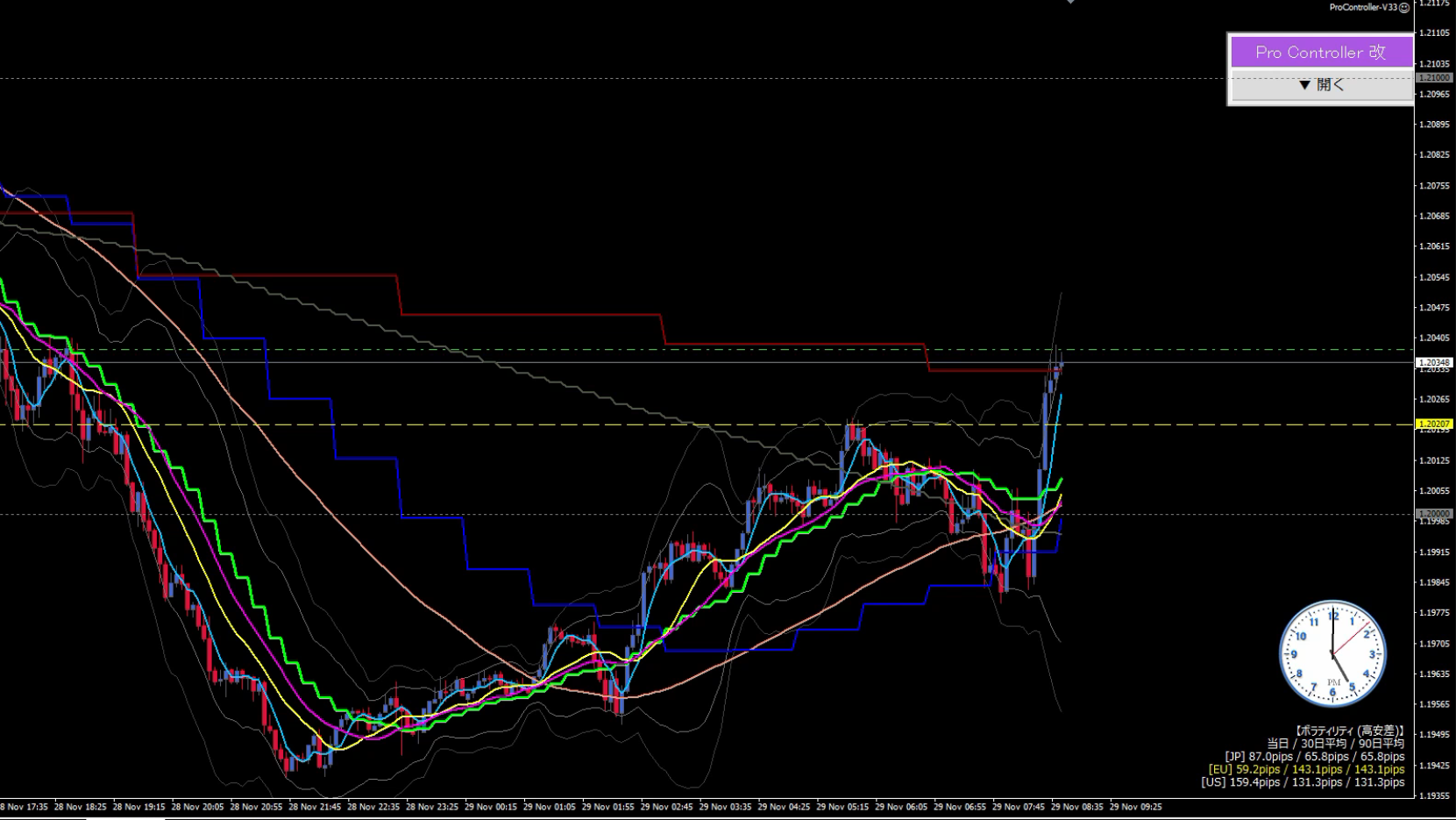1456x820 pixels.
Task: Click the 1.21105 price scale value
Action: click(1434, 33)
